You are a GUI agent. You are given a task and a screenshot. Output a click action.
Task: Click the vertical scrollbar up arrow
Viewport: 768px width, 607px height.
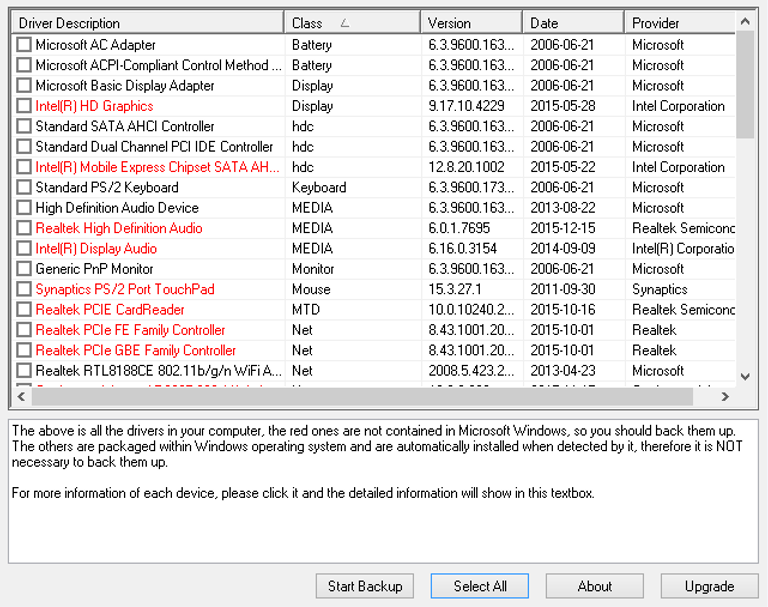coord(745,21)
